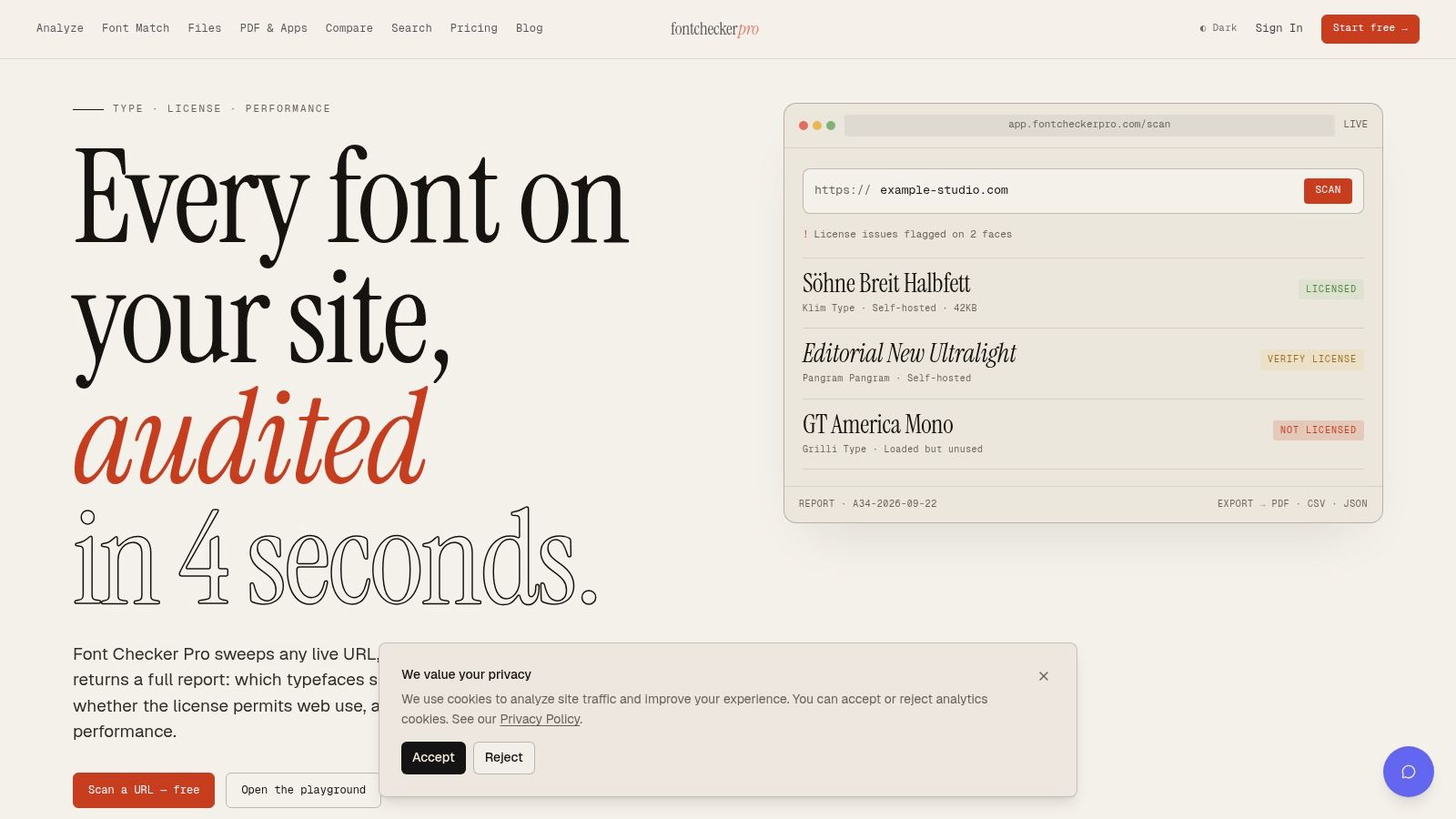Click Sign In

pyautogui.click(x=1279, y=28)
